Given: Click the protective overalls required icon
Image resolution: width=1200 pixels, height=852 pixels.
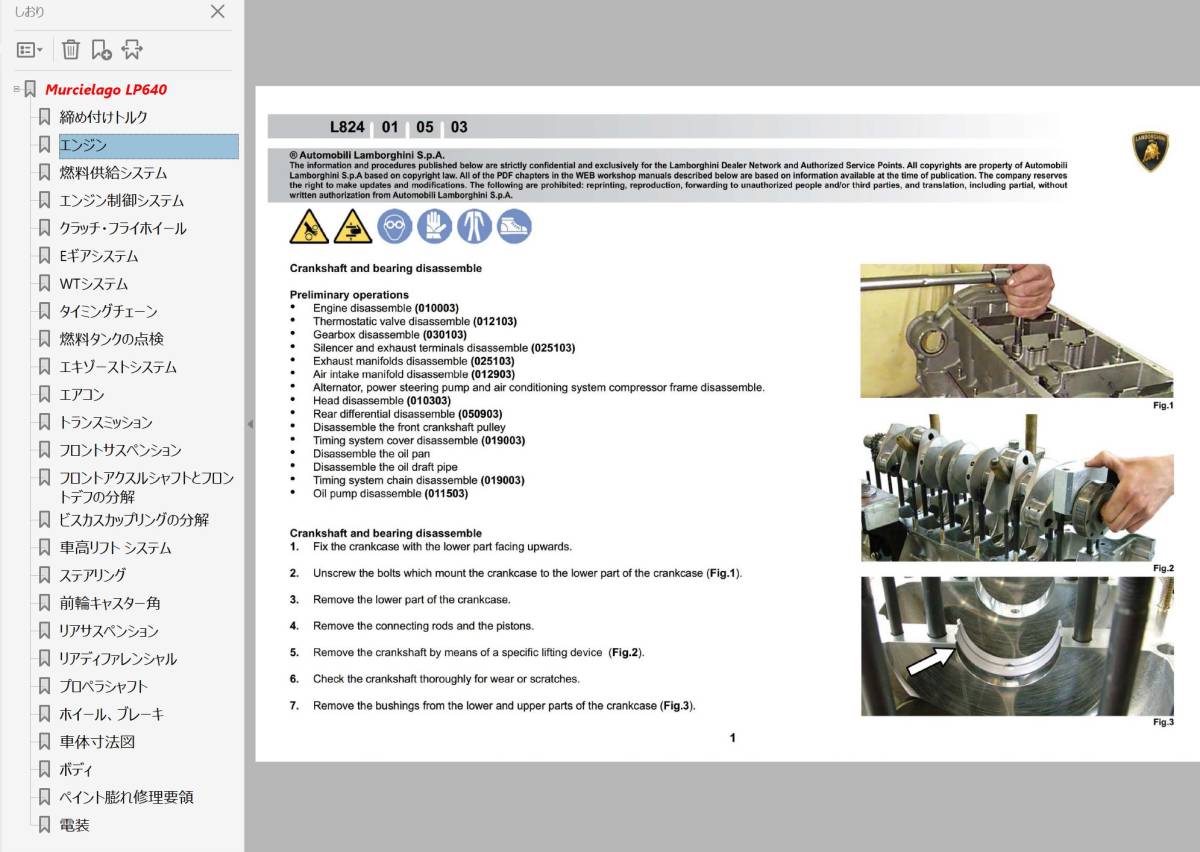Looking at the screenshot, I should [475, 227].
